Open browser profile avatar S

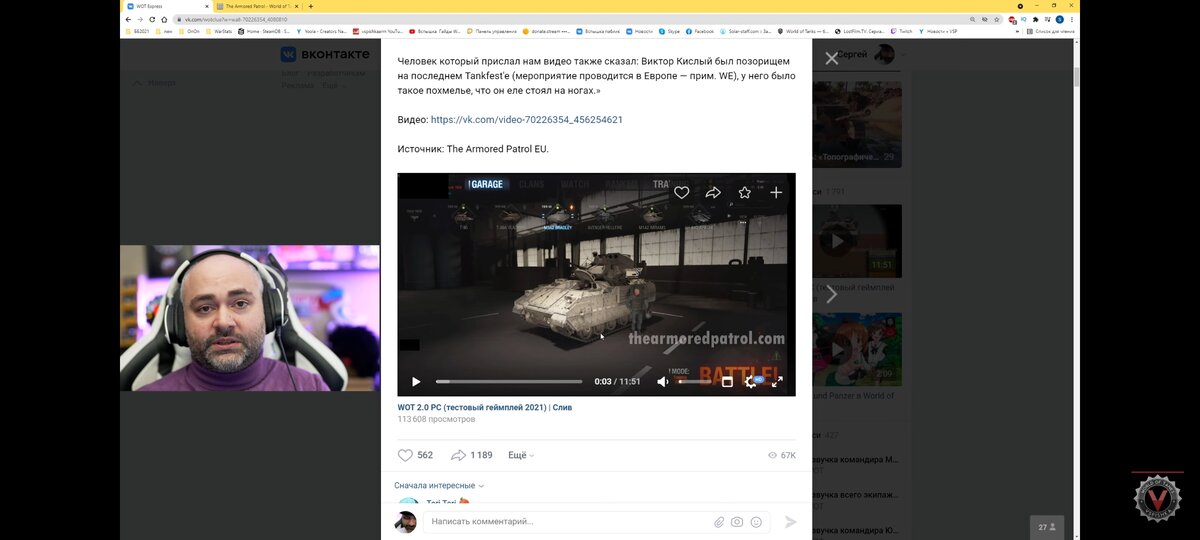pyautogui.click(x=1060, y=19)
